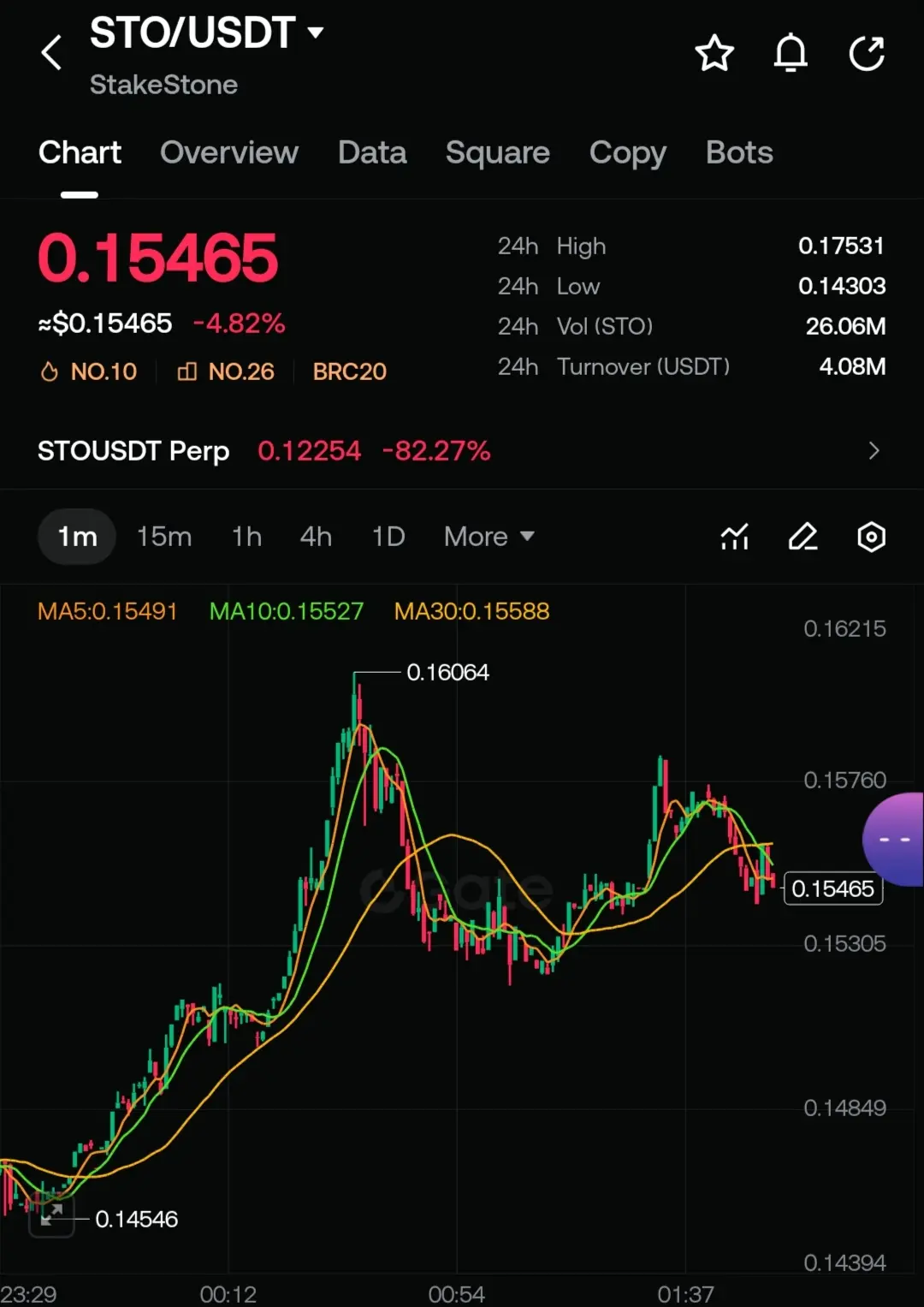Viewport: 924px width, 1307px height.
Task: Tap the 24h Vol value 26.06M
Action: (845, 326)
